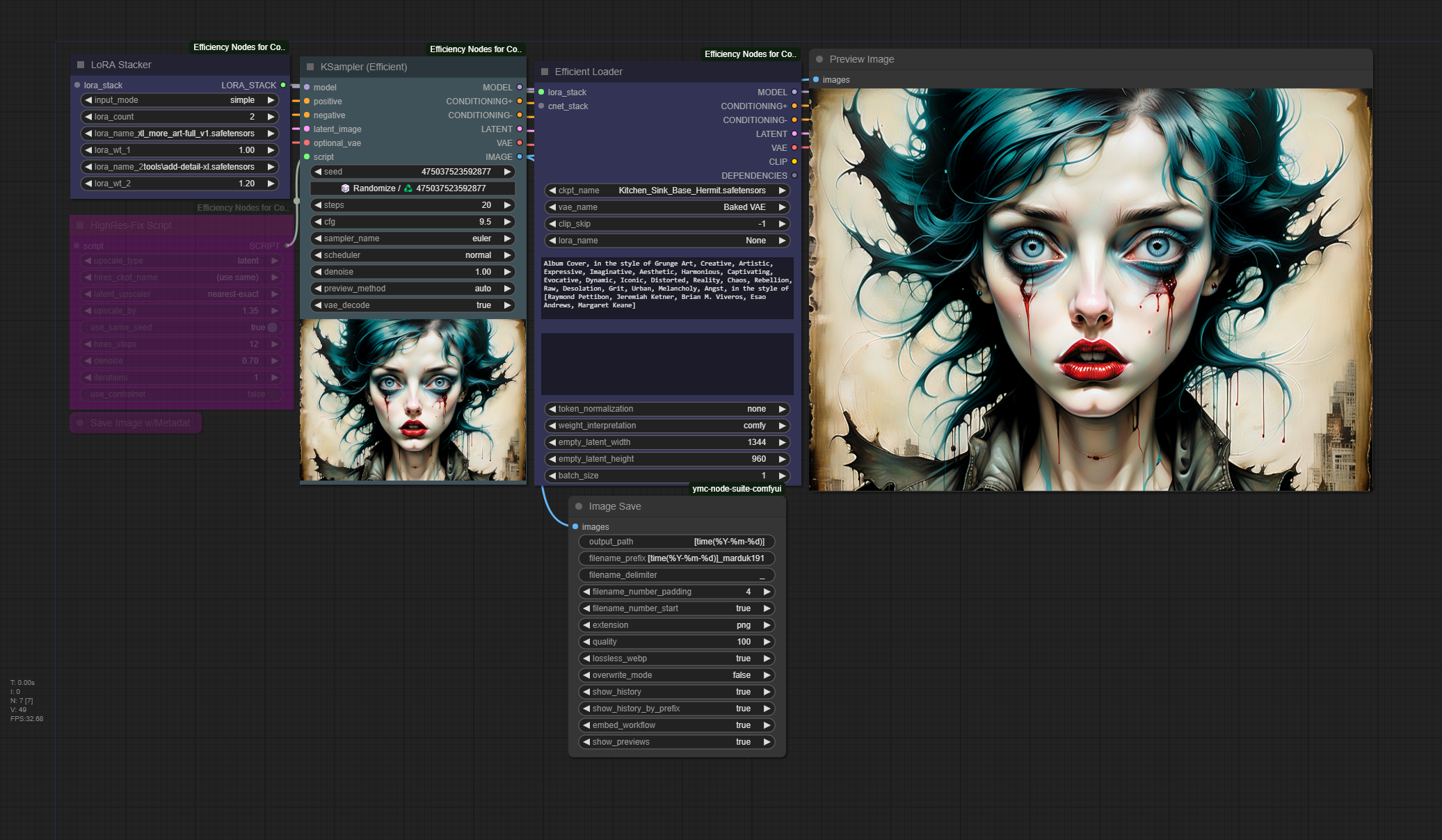Click the images input connector on Preview Image
This screenshot has width=1442, height=840.
pos(816,79)
